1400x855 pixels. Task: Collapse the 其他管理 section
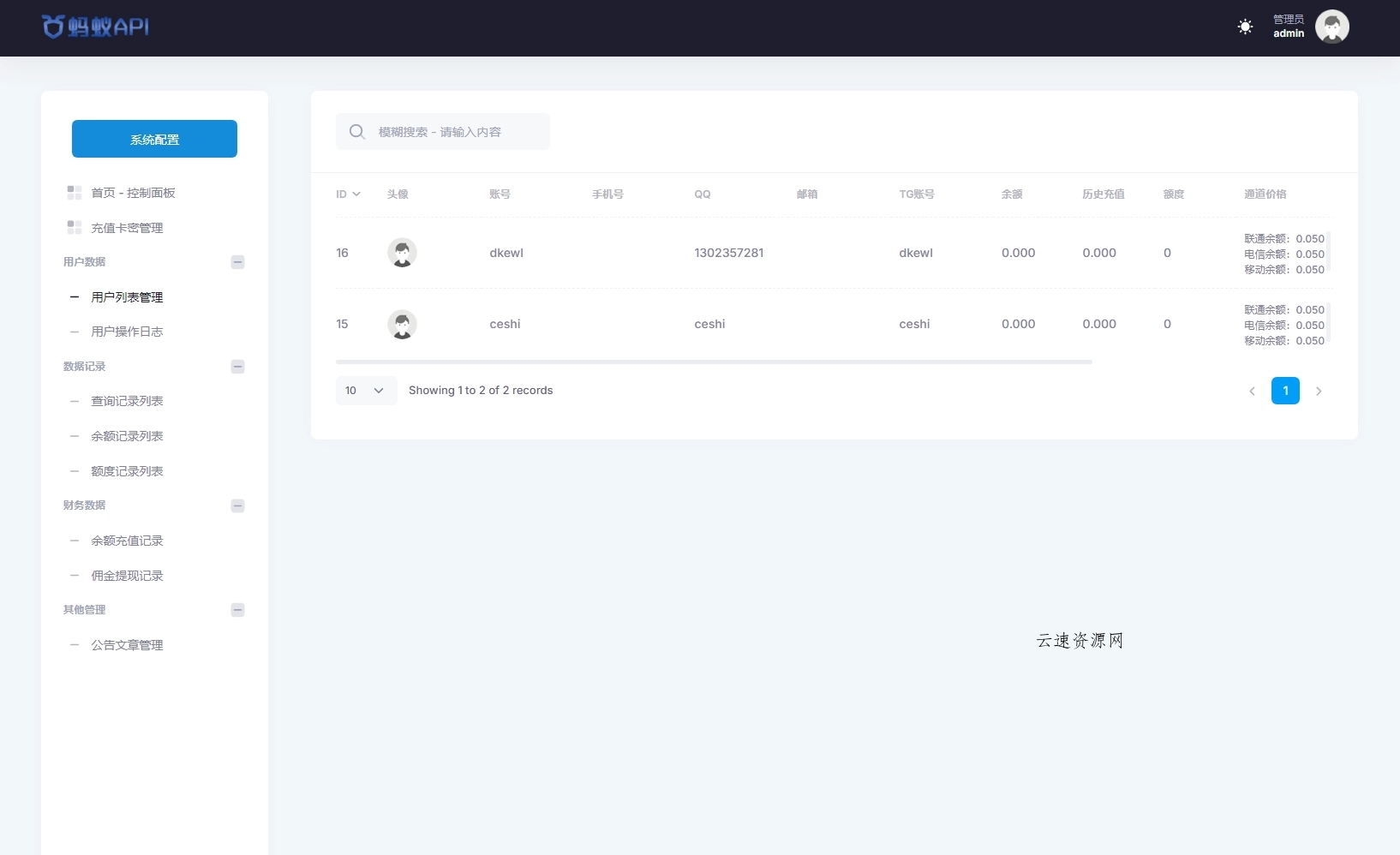tap(237, 610)
